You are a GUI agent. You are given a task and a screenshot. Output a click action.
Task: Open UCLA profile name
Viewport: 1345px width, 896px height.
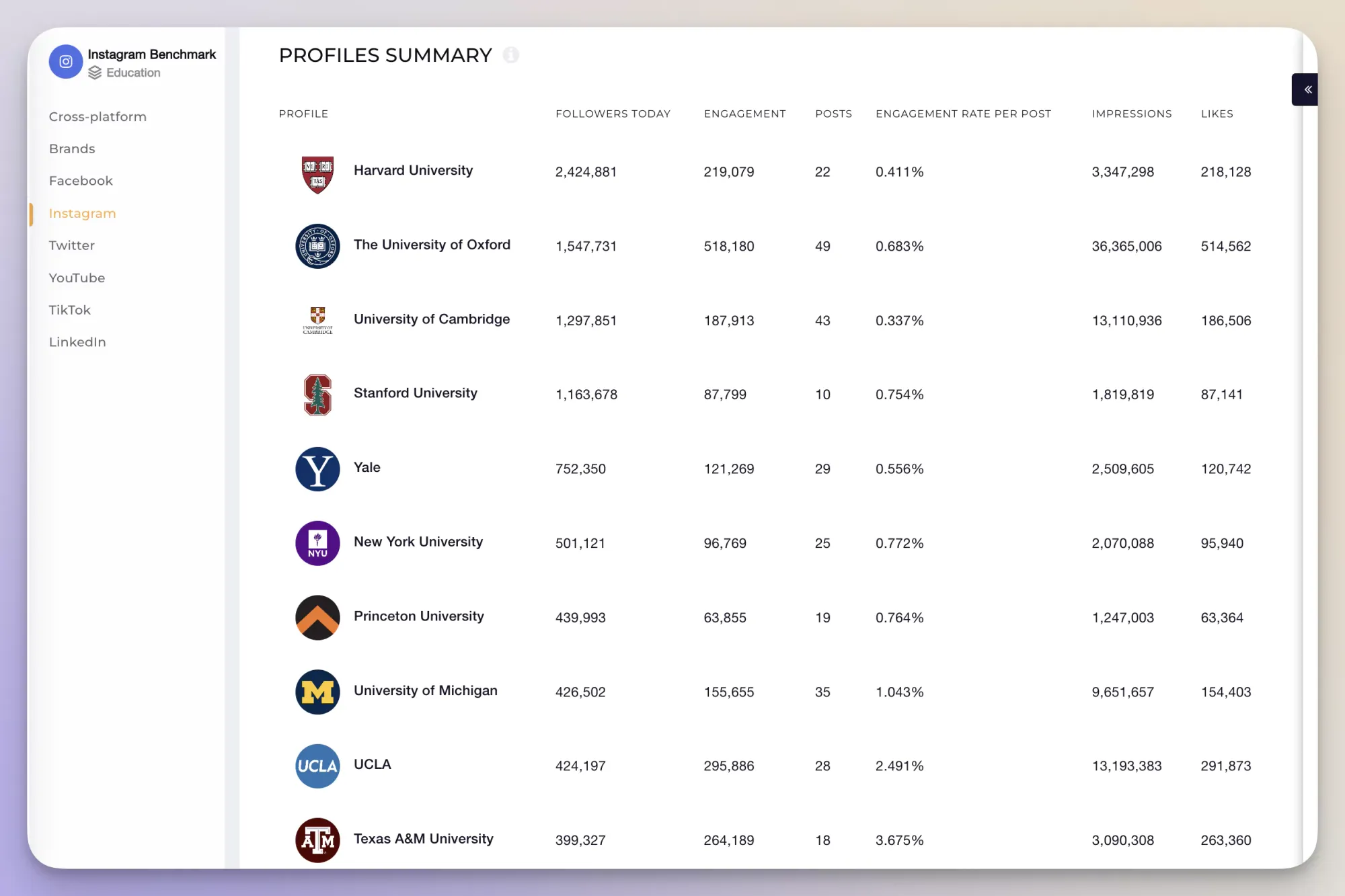373,764
